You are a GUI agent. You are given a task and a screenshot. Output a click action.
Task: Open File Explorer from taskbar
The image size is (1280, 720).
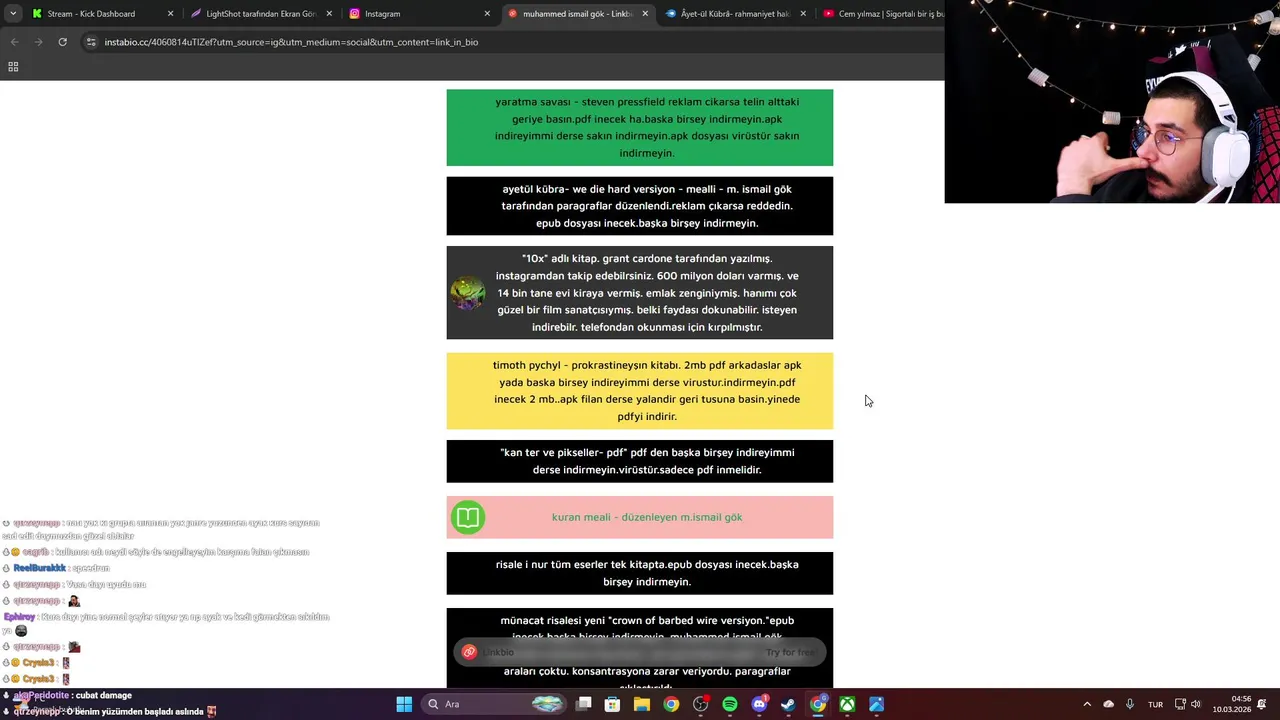(x=642, y=704)
